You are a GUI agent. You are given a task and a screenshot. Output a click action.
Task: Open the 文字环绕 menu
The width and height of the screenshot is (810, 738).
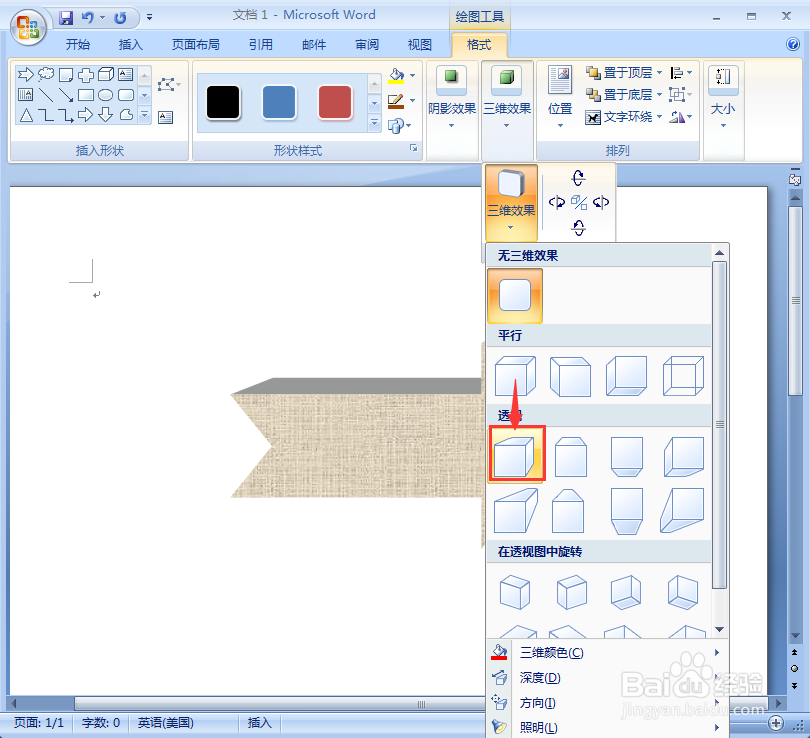pyautogui.click(x=624, y=117)
